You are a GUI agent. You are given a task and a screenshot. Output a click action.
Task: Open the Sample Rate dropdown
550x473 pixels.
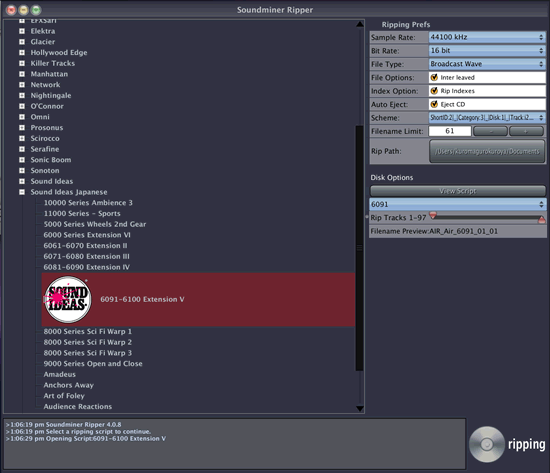(487, 37)
